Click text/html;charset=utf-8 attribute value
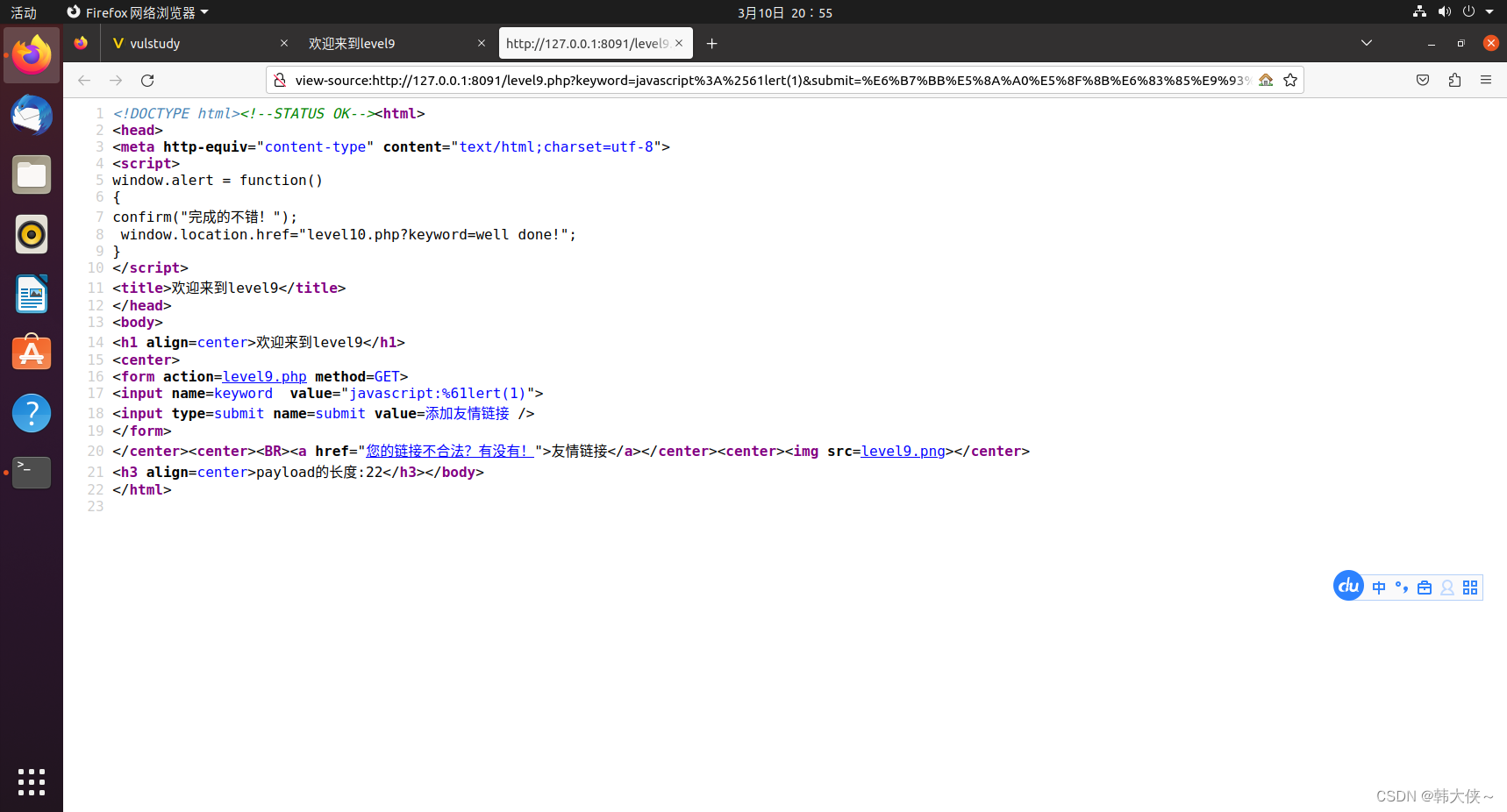The width and height of the screenshot is (1507, 812). click(556, 146)
